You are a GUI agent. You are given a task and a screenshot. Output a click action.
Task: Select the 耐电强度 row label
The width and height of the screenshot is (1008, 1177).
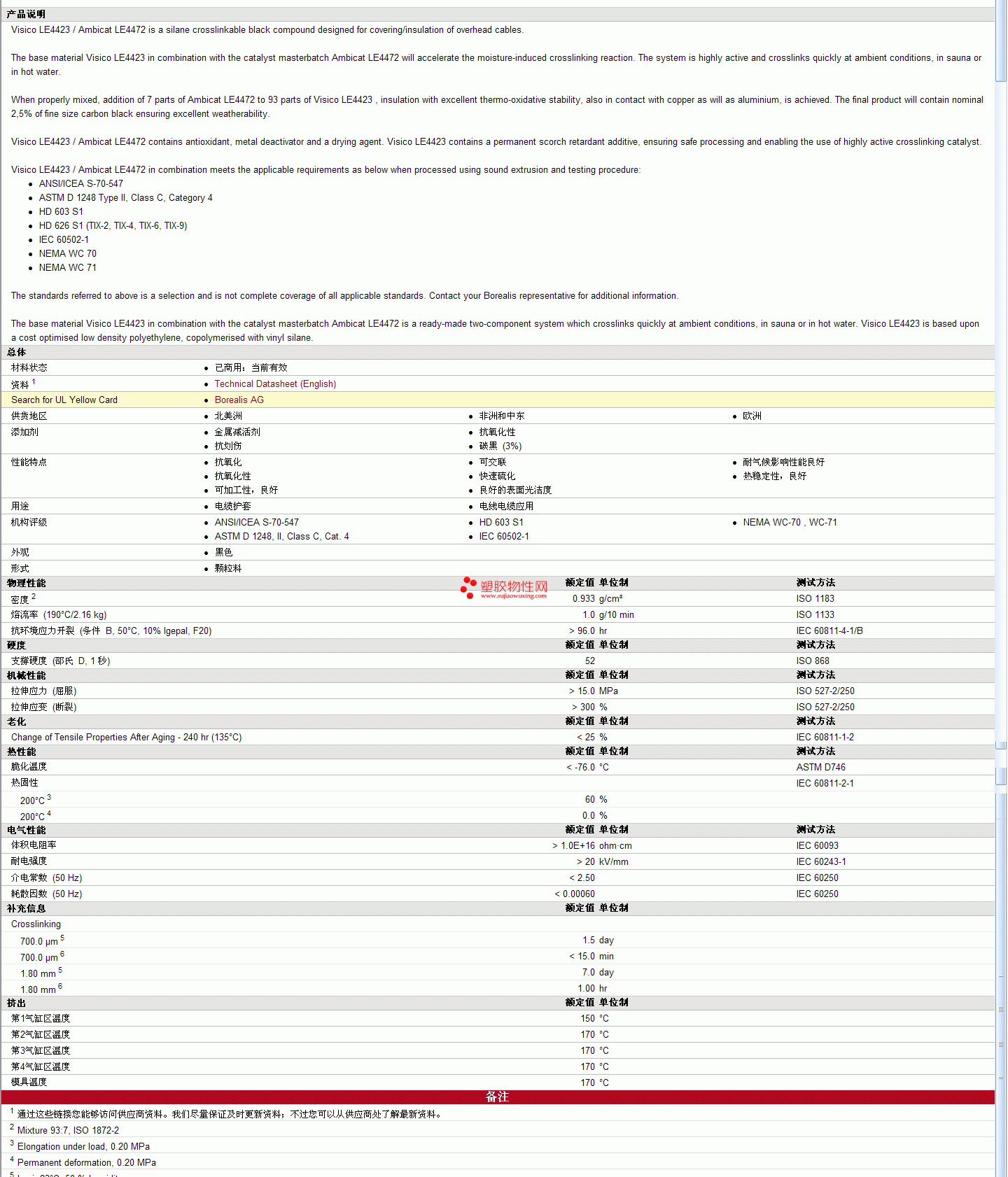tap(29, 861)
